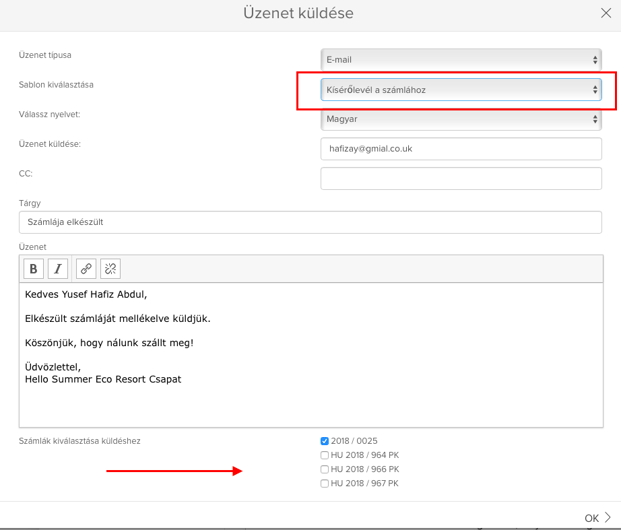
Task: Open the Magyar language dropdown
Action: [x=461, y=119]
